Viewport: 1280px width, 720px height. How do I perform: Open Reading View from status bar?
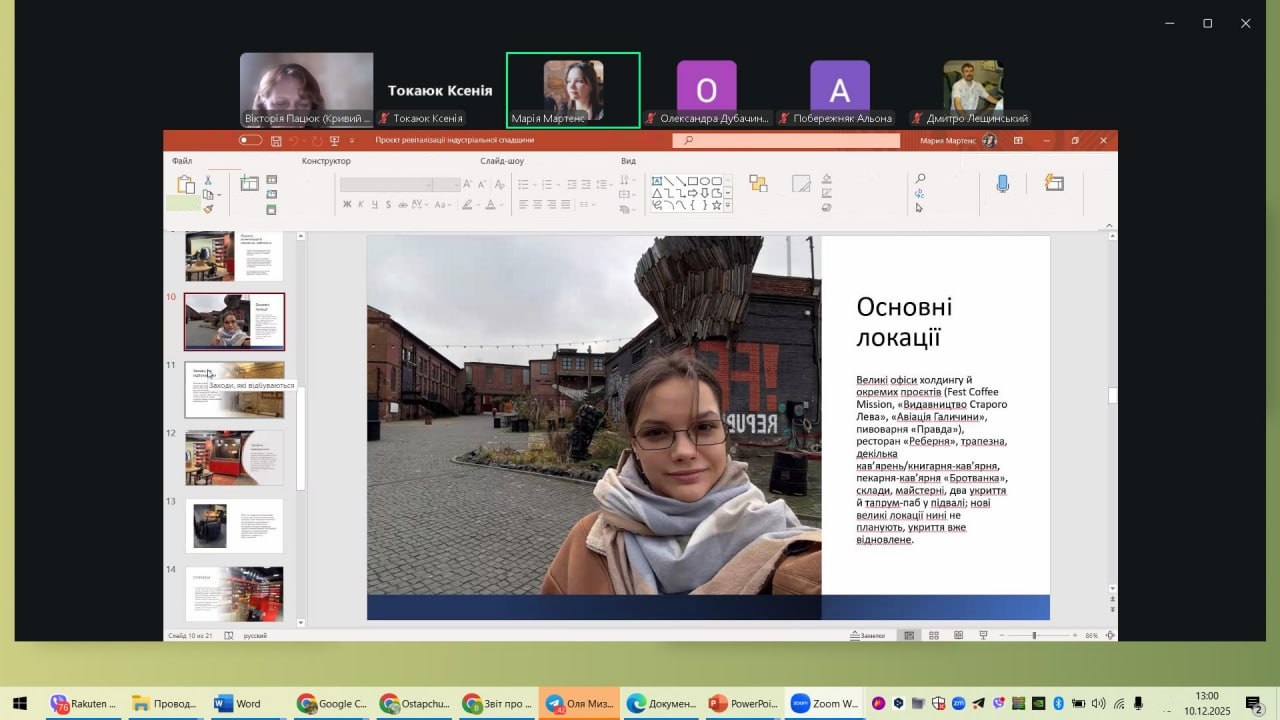[x=958, y=635]
